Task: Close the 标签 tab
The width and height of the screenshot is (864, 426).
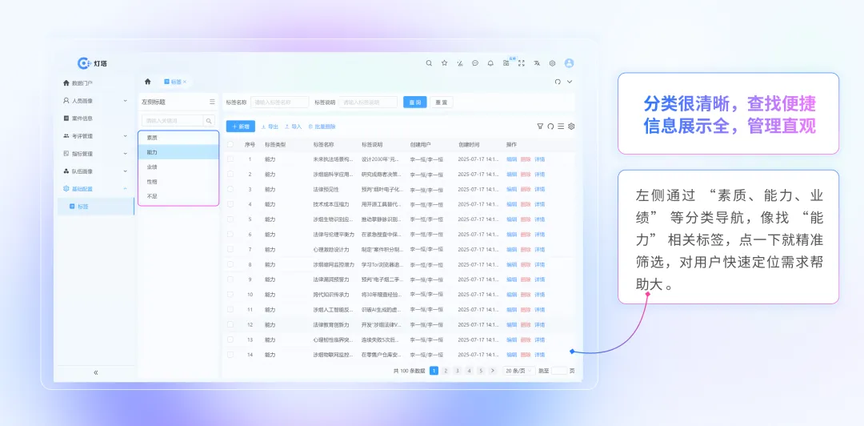Action: (185, 82)
